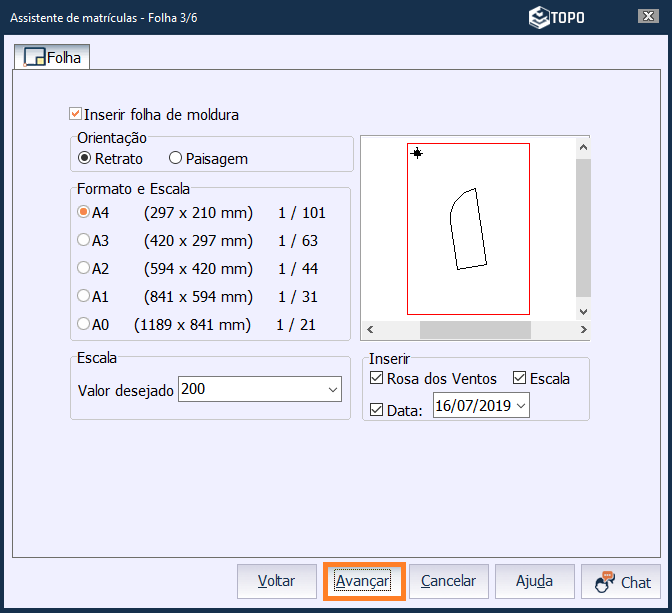This screenshot has width=672, height=613.
Task: Select Retrato orientation
Action: [85, 158]
